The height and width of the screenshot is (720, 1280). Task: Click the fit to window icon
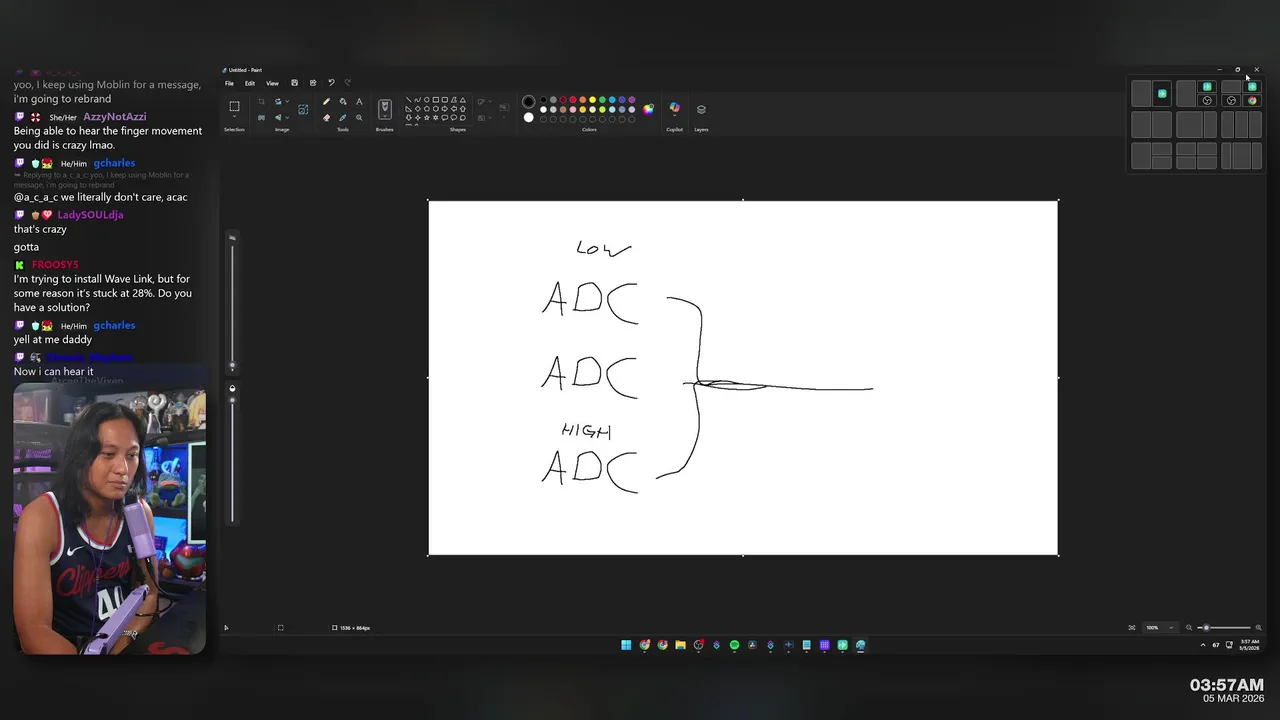(1132, 628)
